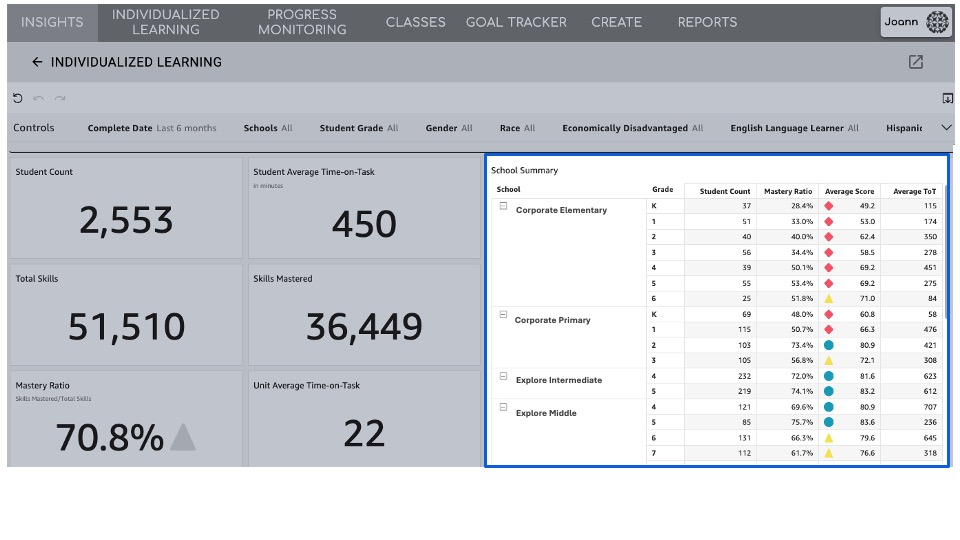Click yellow triangle in Corporate Primary grade 3 row

tap(828, 361)
